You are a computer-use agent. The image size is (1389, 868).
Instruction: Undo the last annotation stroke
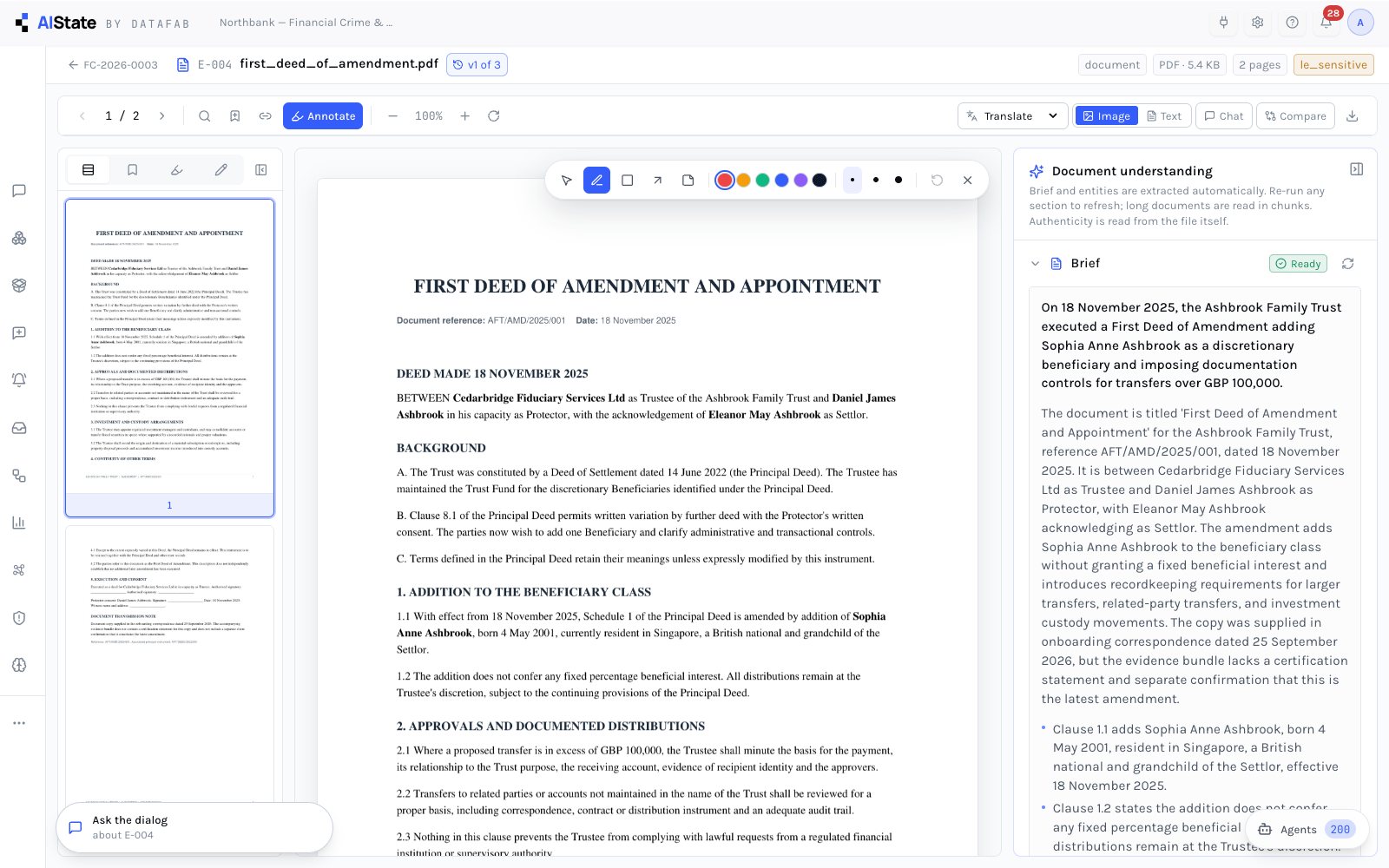(937, 180)
